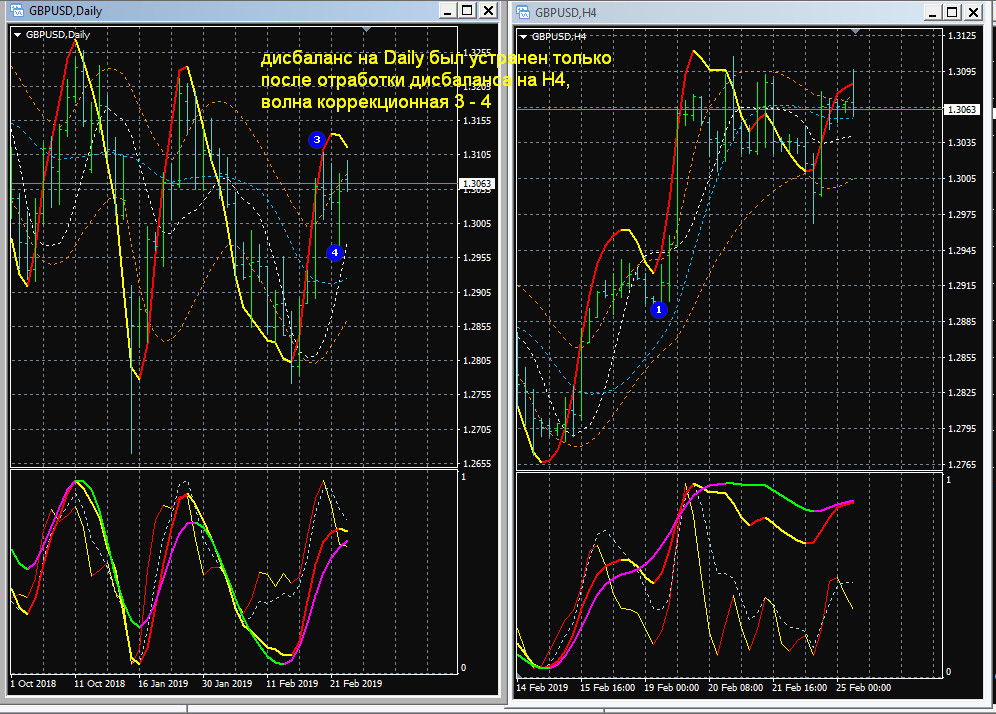The width and height of the screenshot is (996, 714).
Task: Click the 30 Jan 2019 date label
Action: click(227, 684)
